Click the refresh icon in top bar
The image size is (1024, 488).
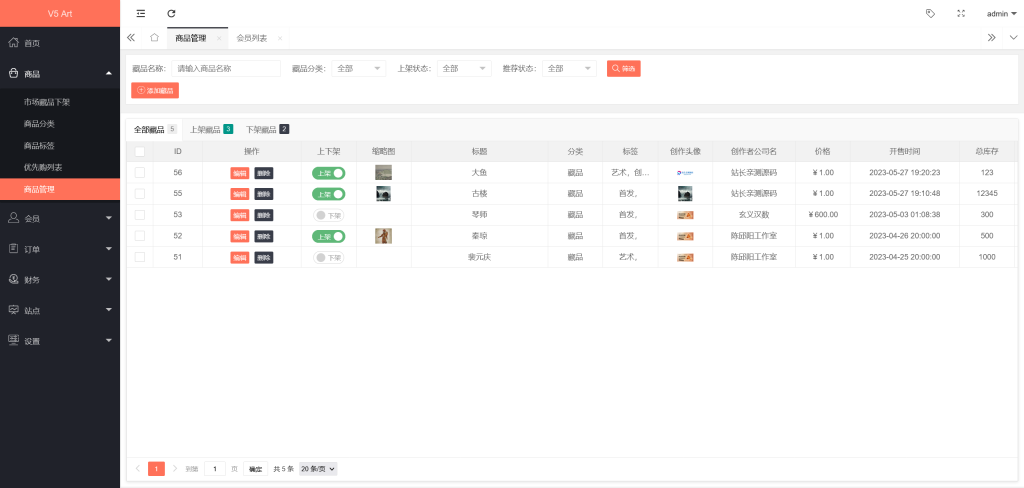click(x=172, y=13)
